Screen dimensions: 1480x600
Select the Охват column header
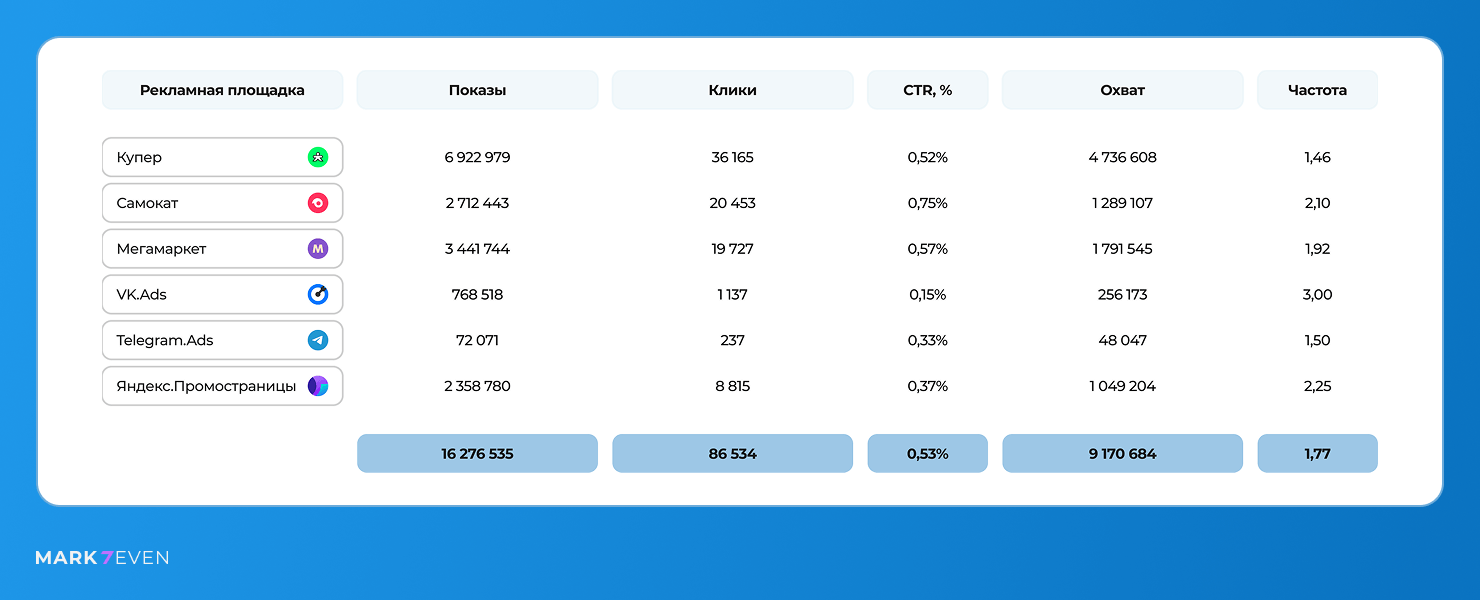pyautogui.click(x=1122, y=90)
